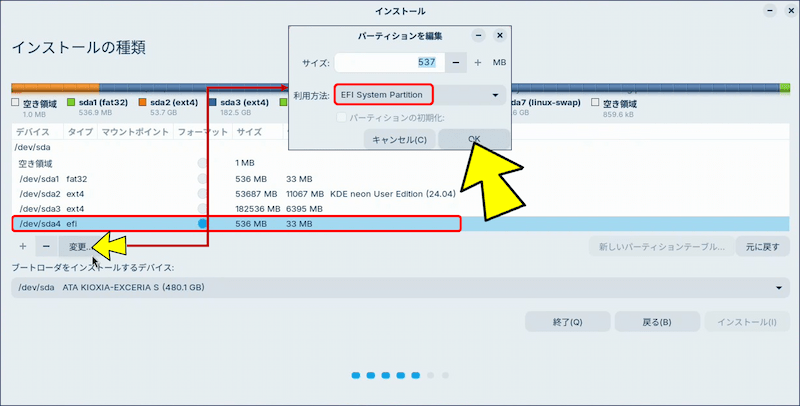Click the サイズ column header
This screenshot has width=800, height=406.
pos(249,132)
